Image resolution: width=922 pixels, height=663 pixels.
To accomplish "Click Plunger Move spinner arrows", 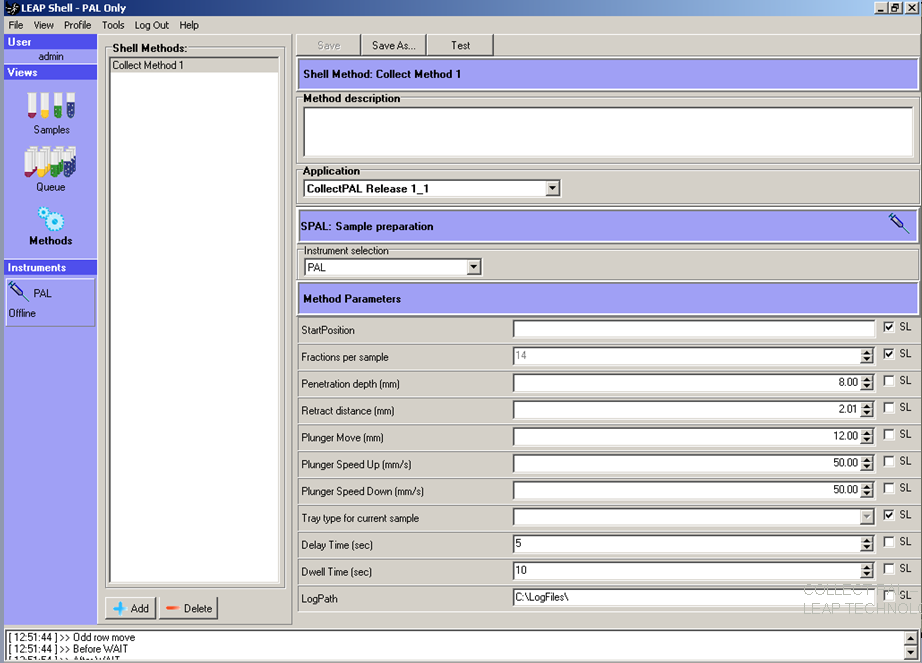I will click(x=867, y=436).
